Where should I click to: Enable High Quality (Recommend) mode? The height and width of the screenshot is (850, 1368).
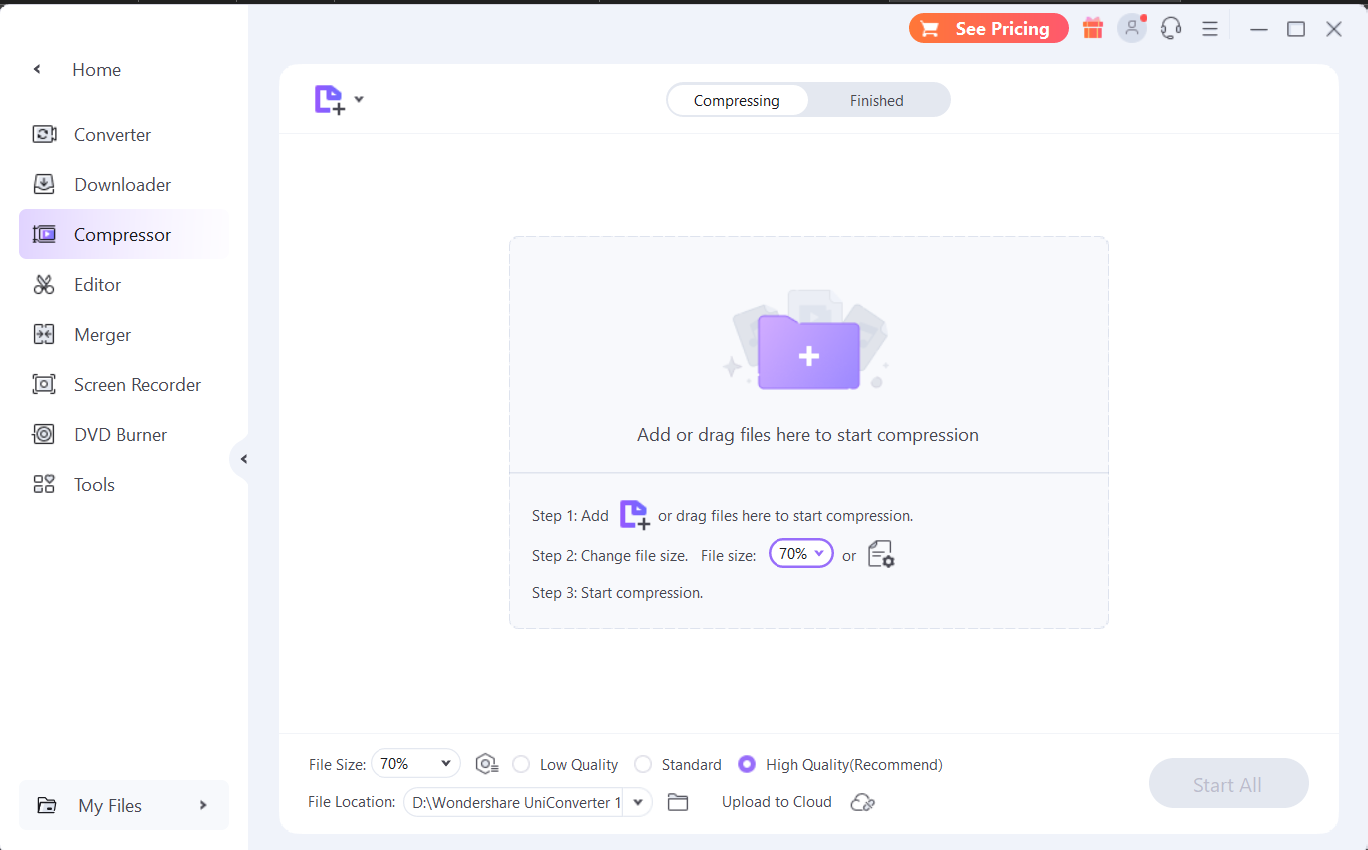[x=747, y=764]
